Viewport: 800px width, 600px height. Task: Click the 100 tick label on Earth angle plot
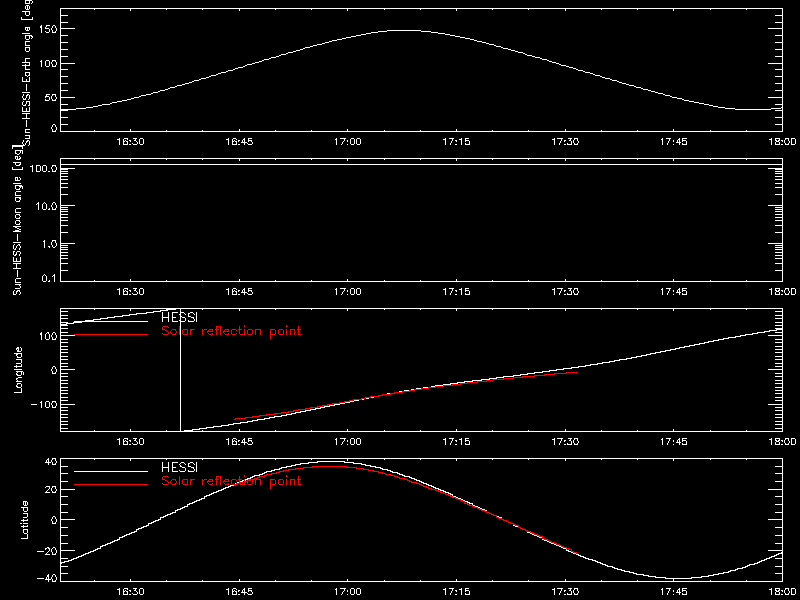(x=46, y=63)
